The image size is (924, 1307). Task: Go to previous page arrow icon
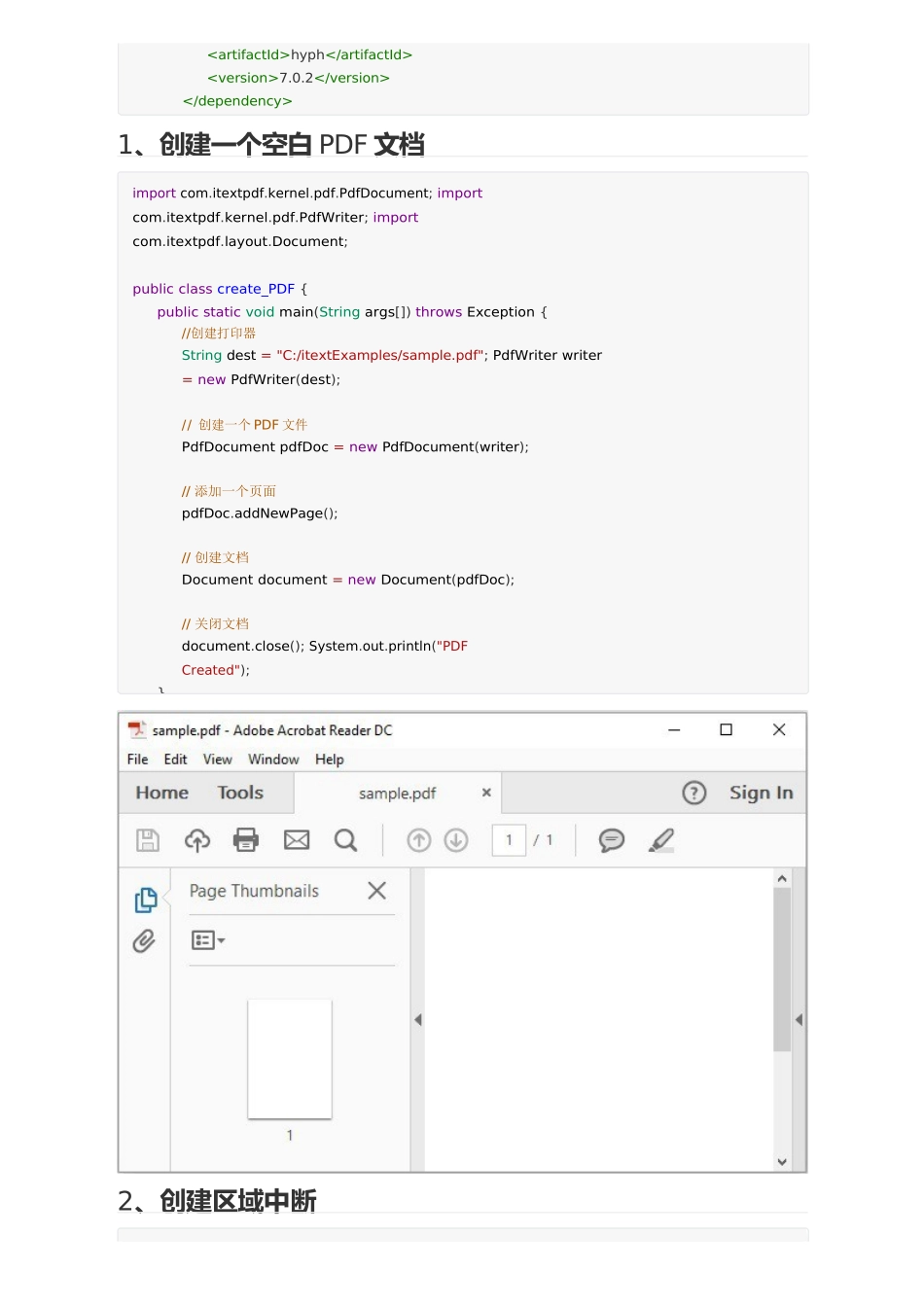pos(419,840)
